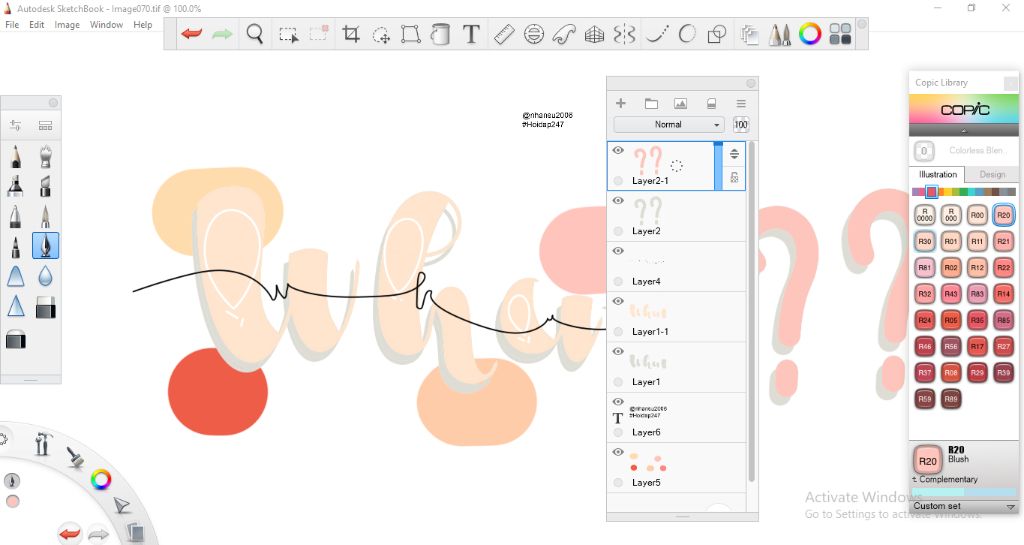1024x545 pixels.
Task: Choose the Smudge droplet brush
Action: click(x=45, y=277)
